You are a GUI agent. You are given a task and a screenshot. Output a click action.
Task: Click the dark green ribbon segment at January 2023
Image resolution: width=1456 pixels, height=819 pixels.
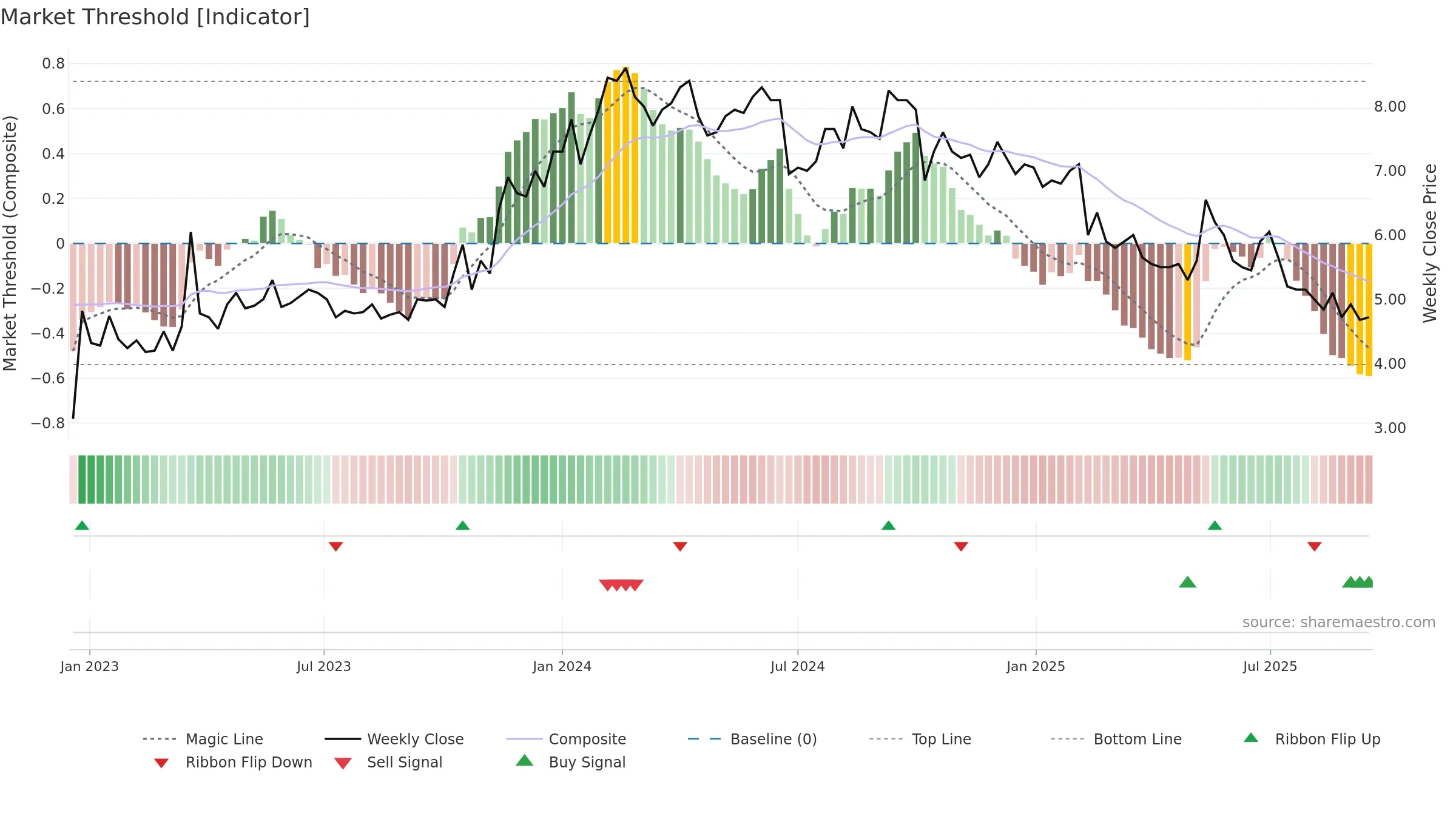click(91, 479)
